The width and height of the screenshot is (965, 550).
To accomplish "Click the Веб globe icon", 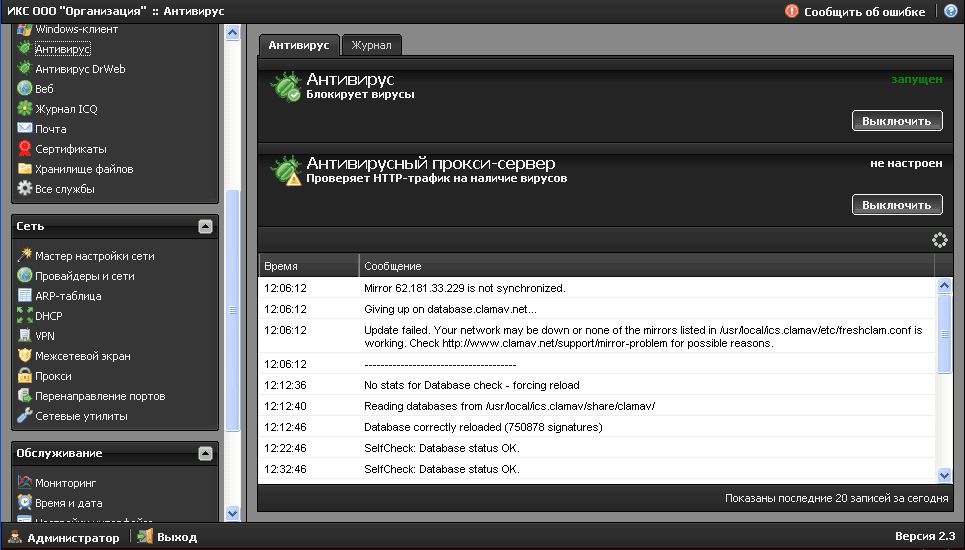I will coord(25,88).
